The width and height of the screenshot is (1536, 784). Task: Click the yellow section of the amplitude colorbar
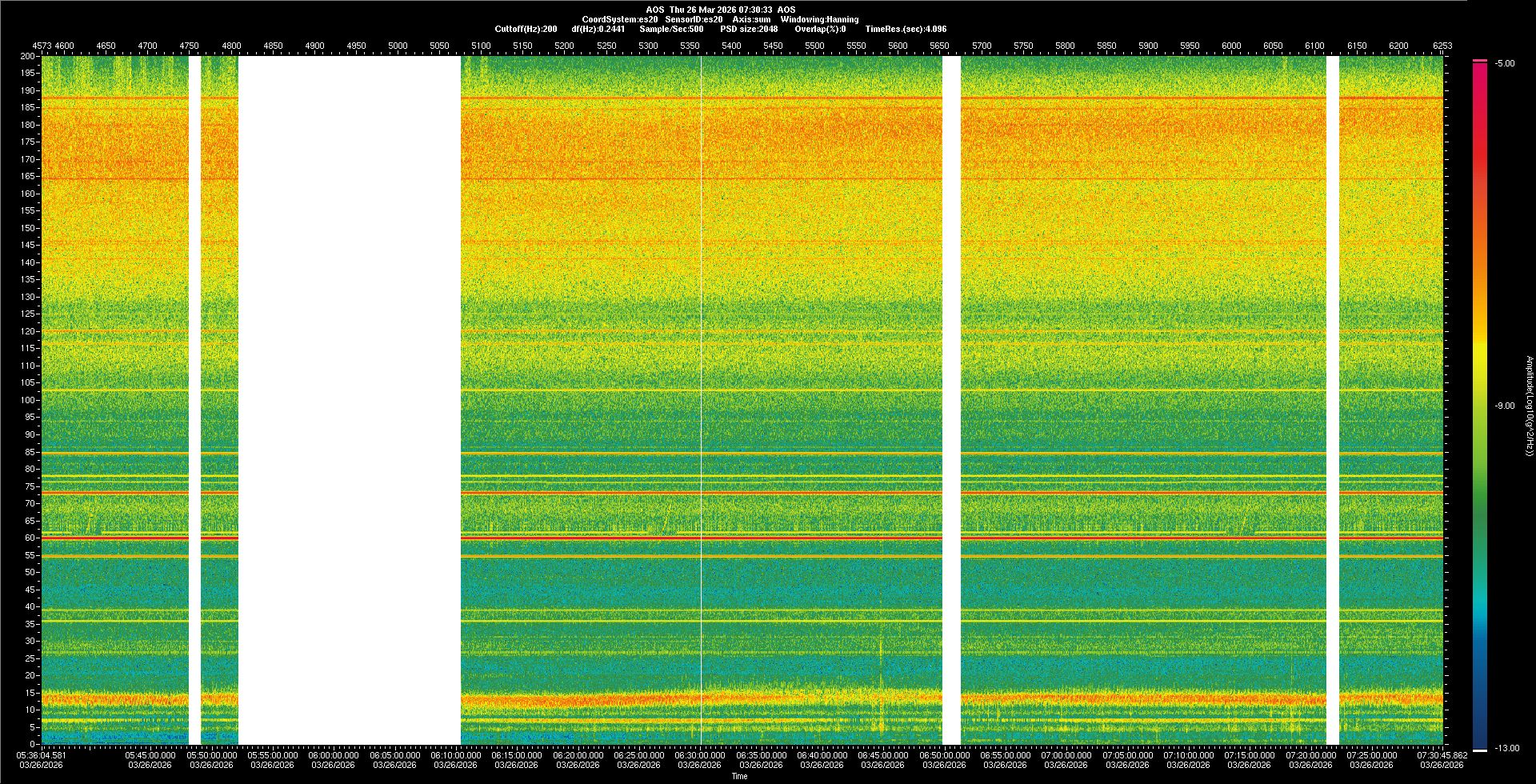tap(1480, 352)
